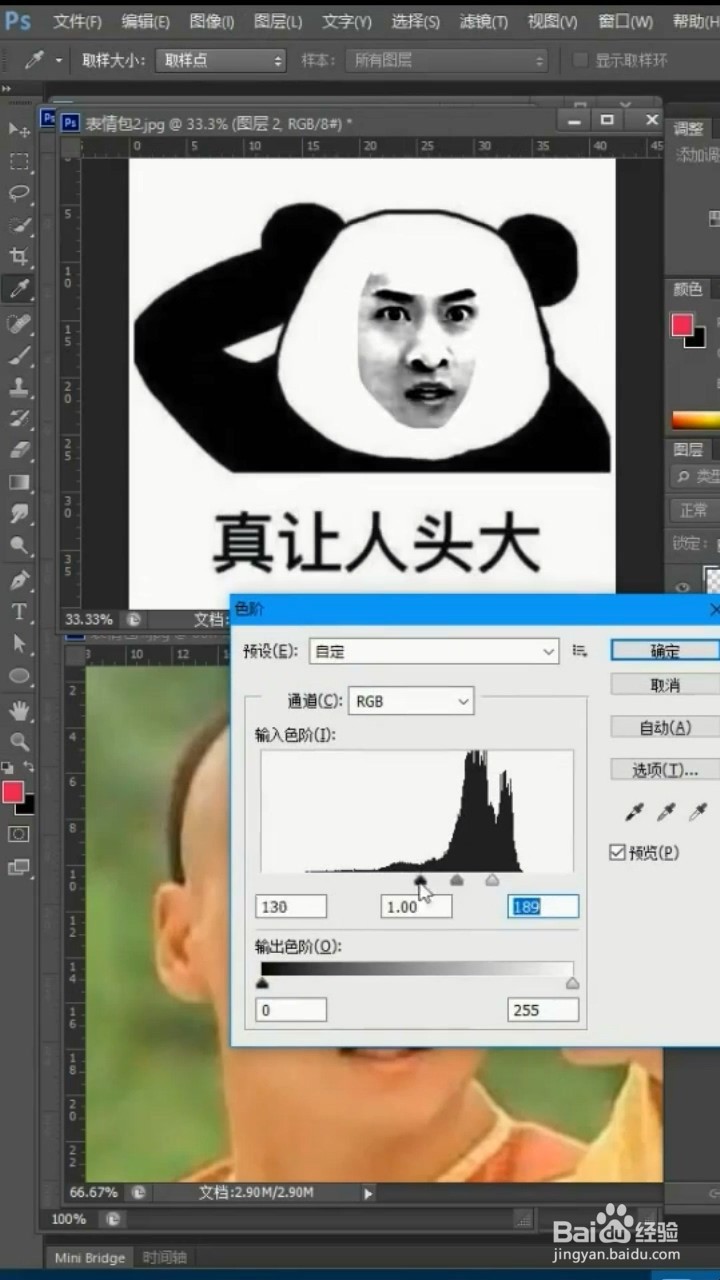The height and width of the screenshot is (1280, 720).
Task: Click the input shadows black slider handle
Action: click(421, 880)
